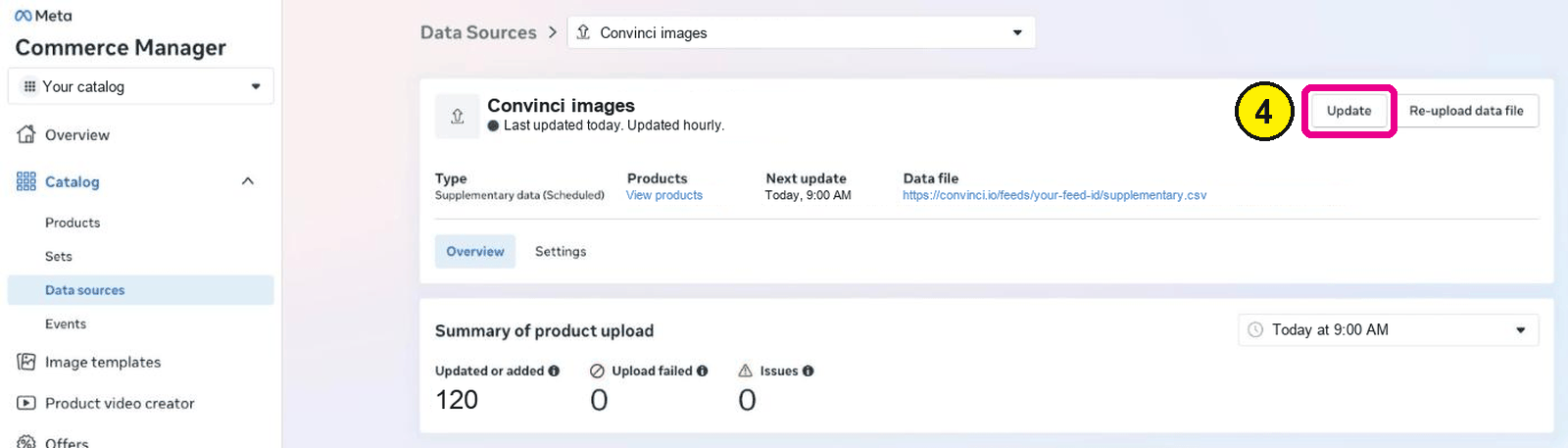This screenshot has width=1568, height=448.
Task: Open the Convinci images data source dropdown
Action: pyautogui.click(x=802, y=32)
